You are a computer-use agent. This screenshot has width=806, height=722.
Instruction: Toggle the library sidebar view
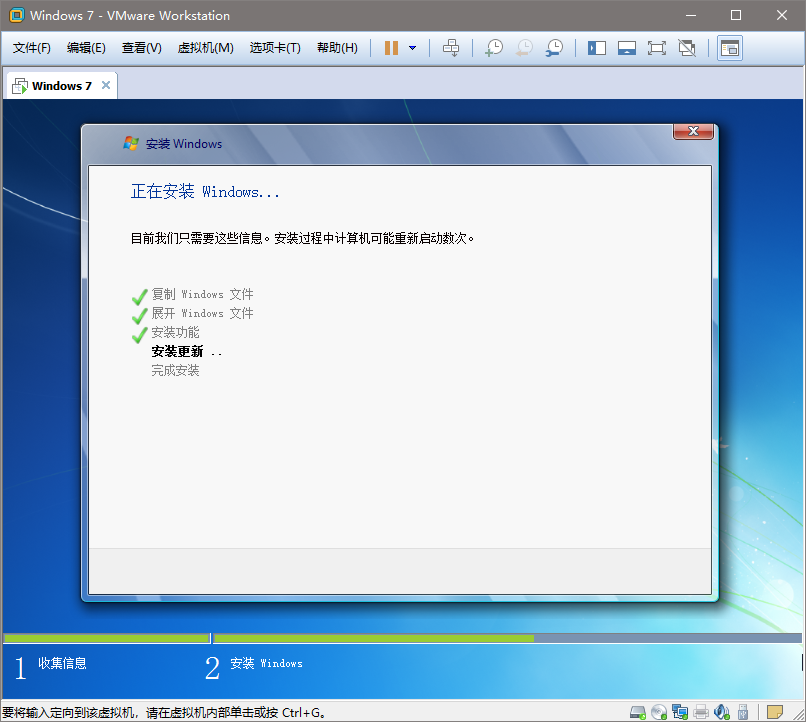(x=597, y=48)
